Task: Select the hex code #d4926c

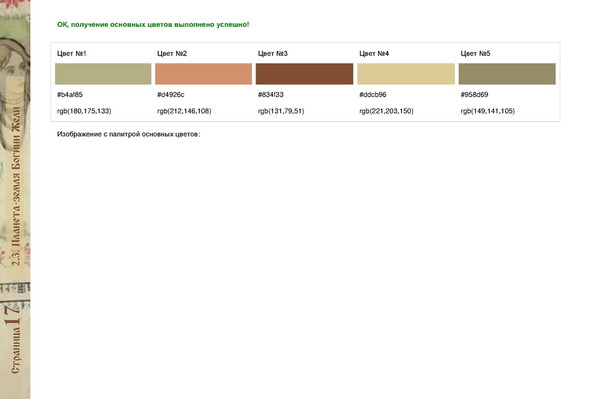Action: pos(171,94)
